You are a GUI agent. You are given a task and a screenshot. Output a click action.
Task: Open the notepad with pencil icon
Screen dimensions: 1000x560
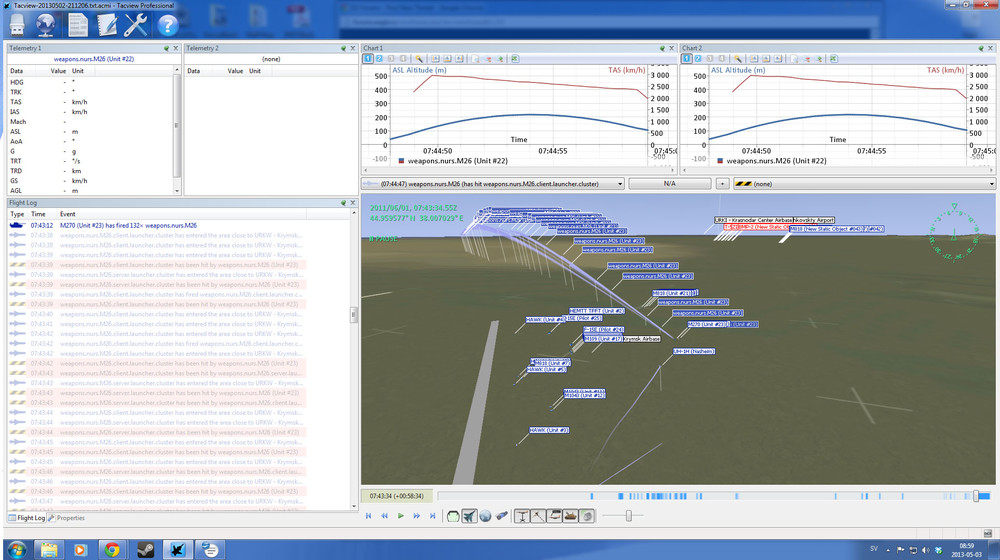[106, 26]
